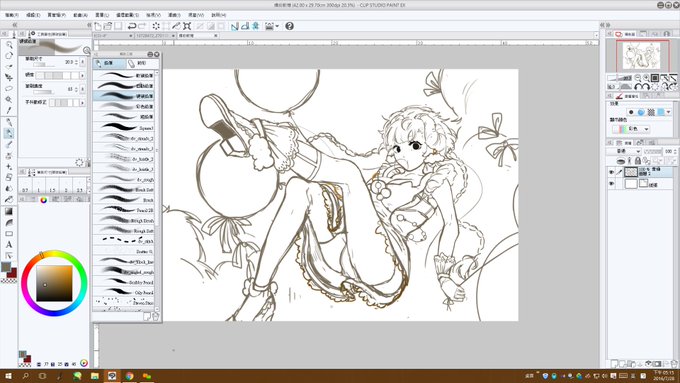The image size is (680, 383).
Task: Hide the top sketch layer
Action: (611, 172)
